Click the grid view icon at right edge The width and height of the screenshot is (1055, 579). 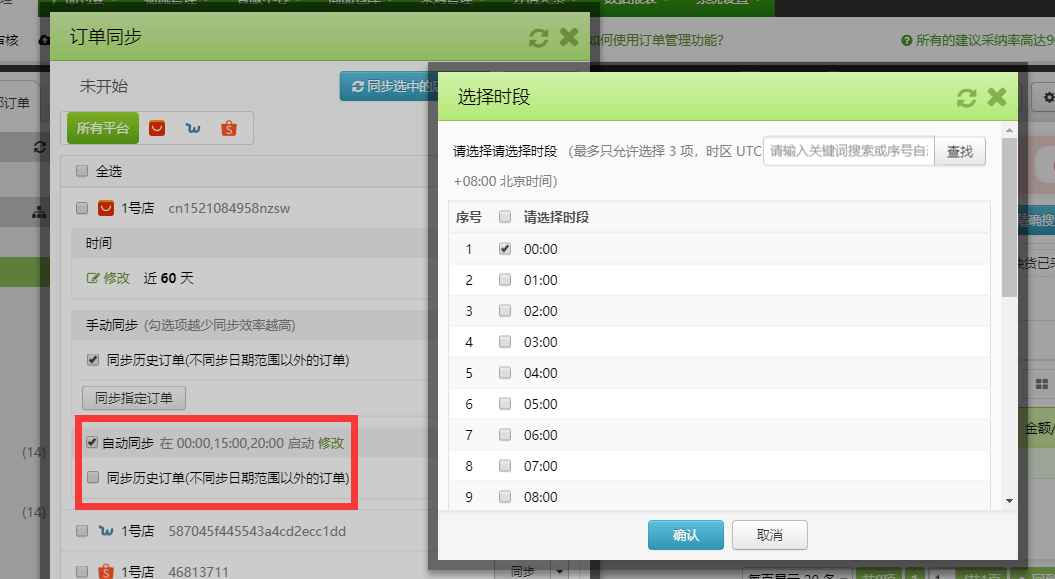click(x=1042, y=384)
